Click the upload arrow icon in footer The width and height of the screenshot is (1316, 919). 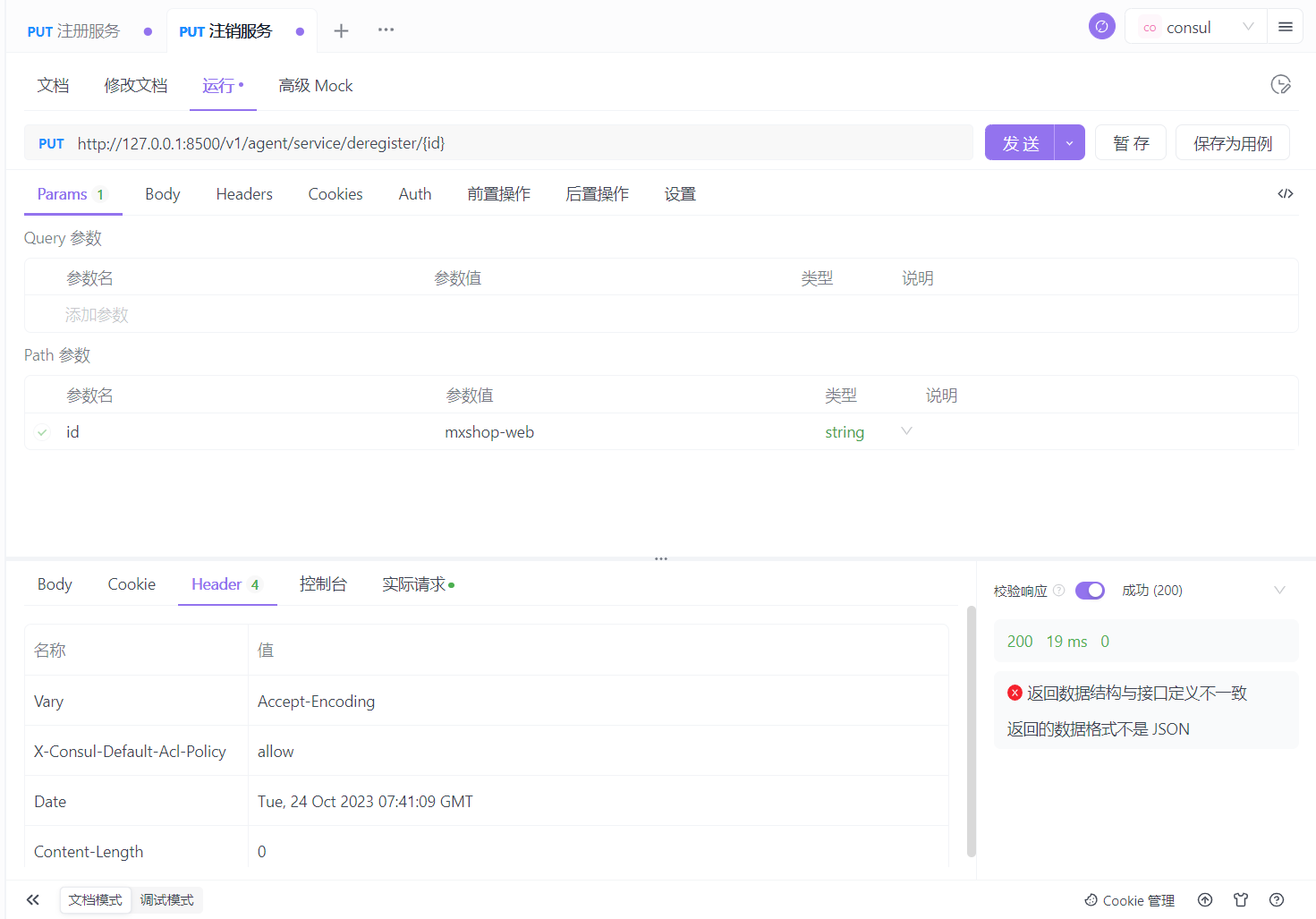click(1205, 900)
